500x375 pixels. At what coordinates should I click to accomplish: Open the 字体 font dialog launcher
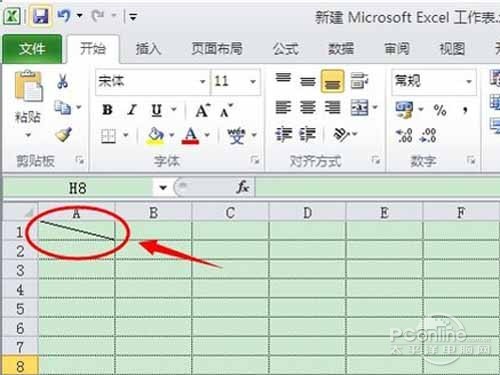(x=255, y=161)
